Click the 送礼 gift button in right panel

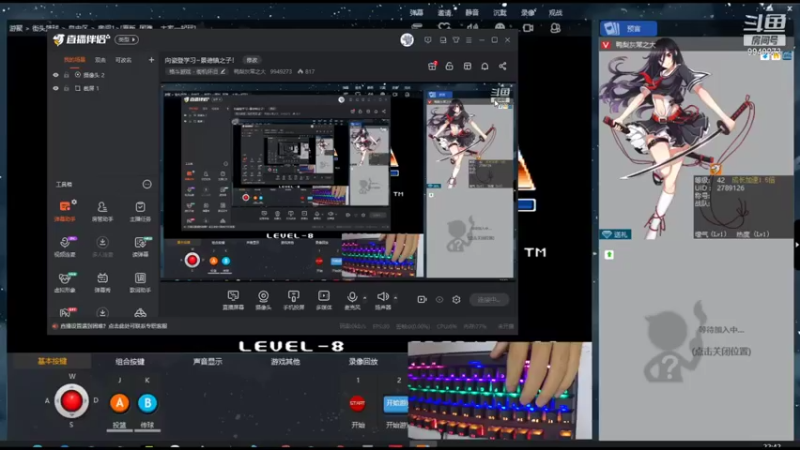click(615, 235)
